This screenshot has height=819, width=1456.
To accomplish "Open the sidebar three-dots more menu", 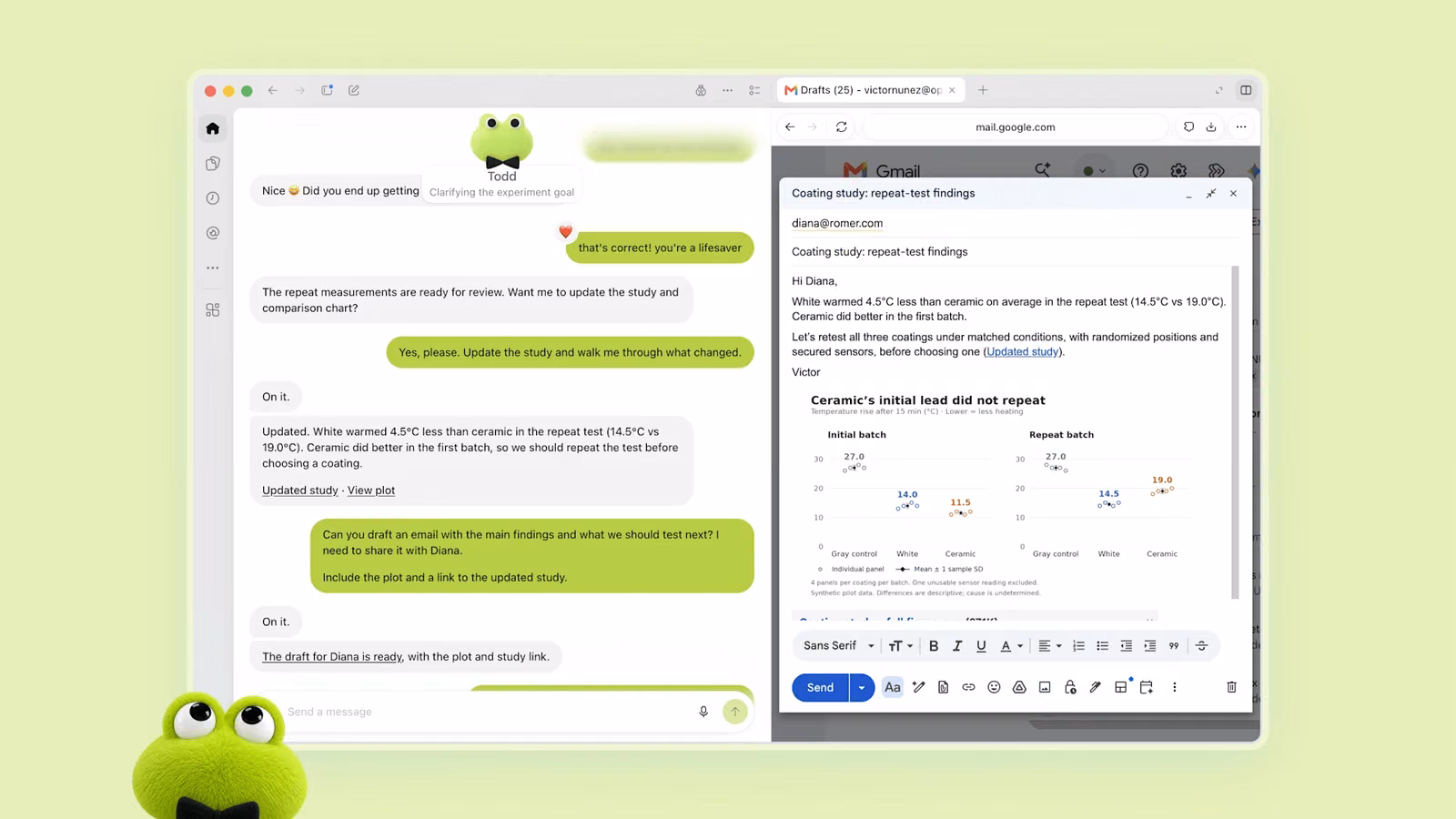I will pos(212,268).
